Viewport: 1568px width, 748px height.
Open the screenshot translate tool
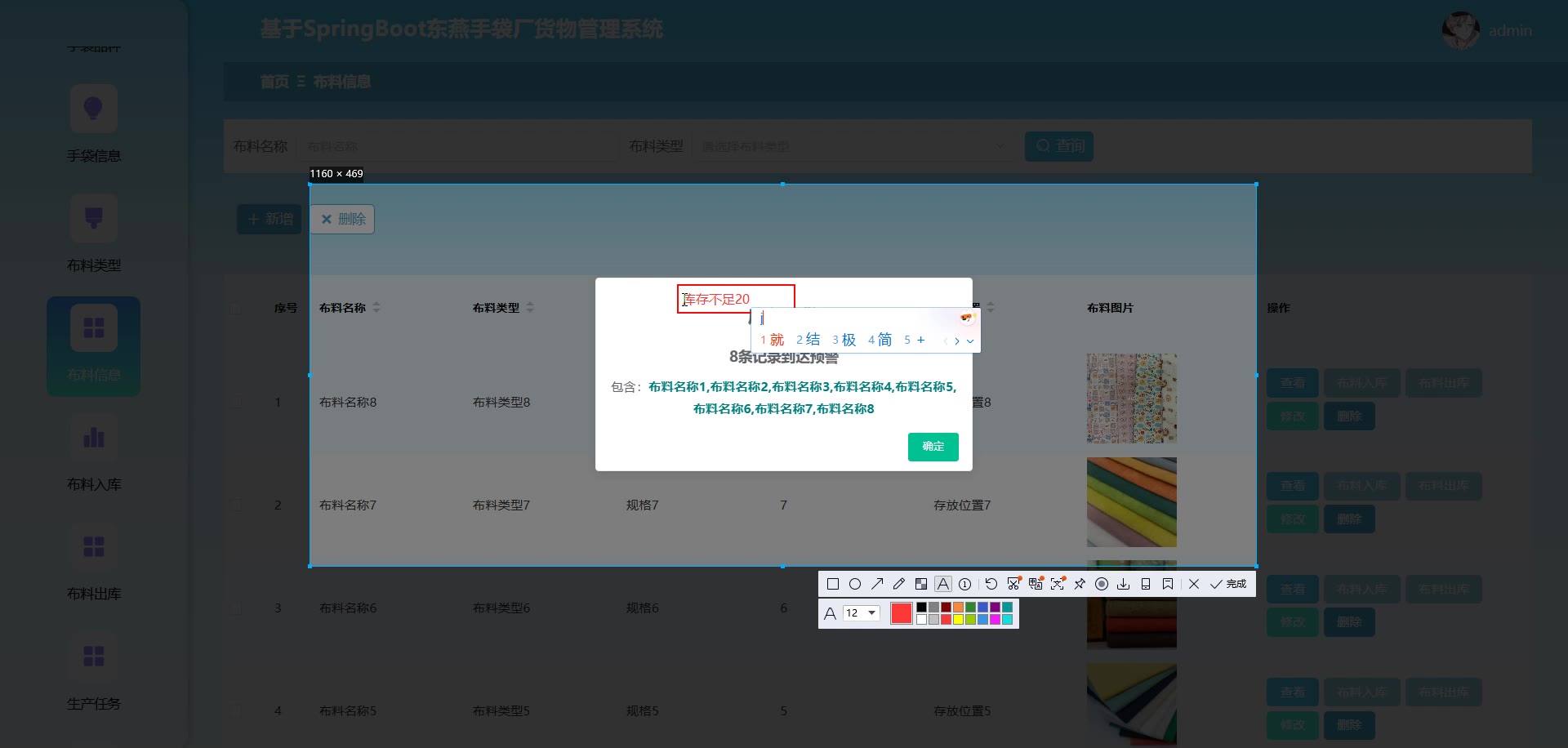pos(1036,584)
